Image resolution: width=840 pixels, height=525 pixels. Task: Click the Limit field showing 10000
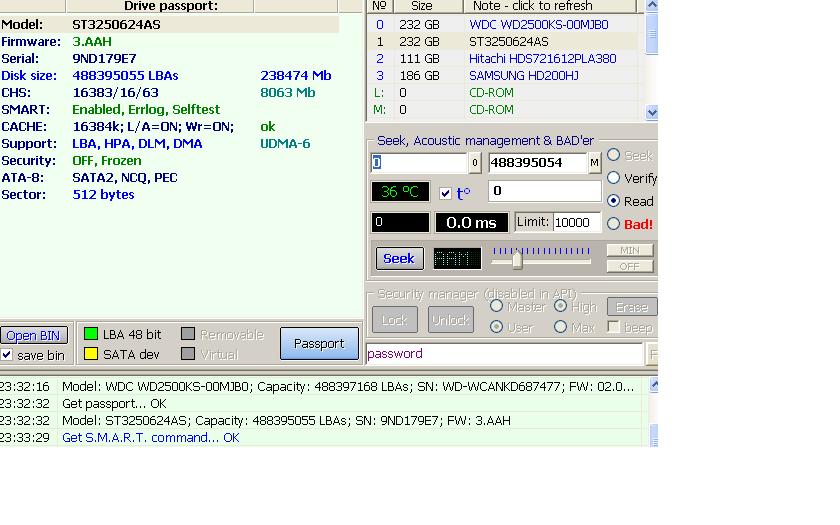click(576, 222)
